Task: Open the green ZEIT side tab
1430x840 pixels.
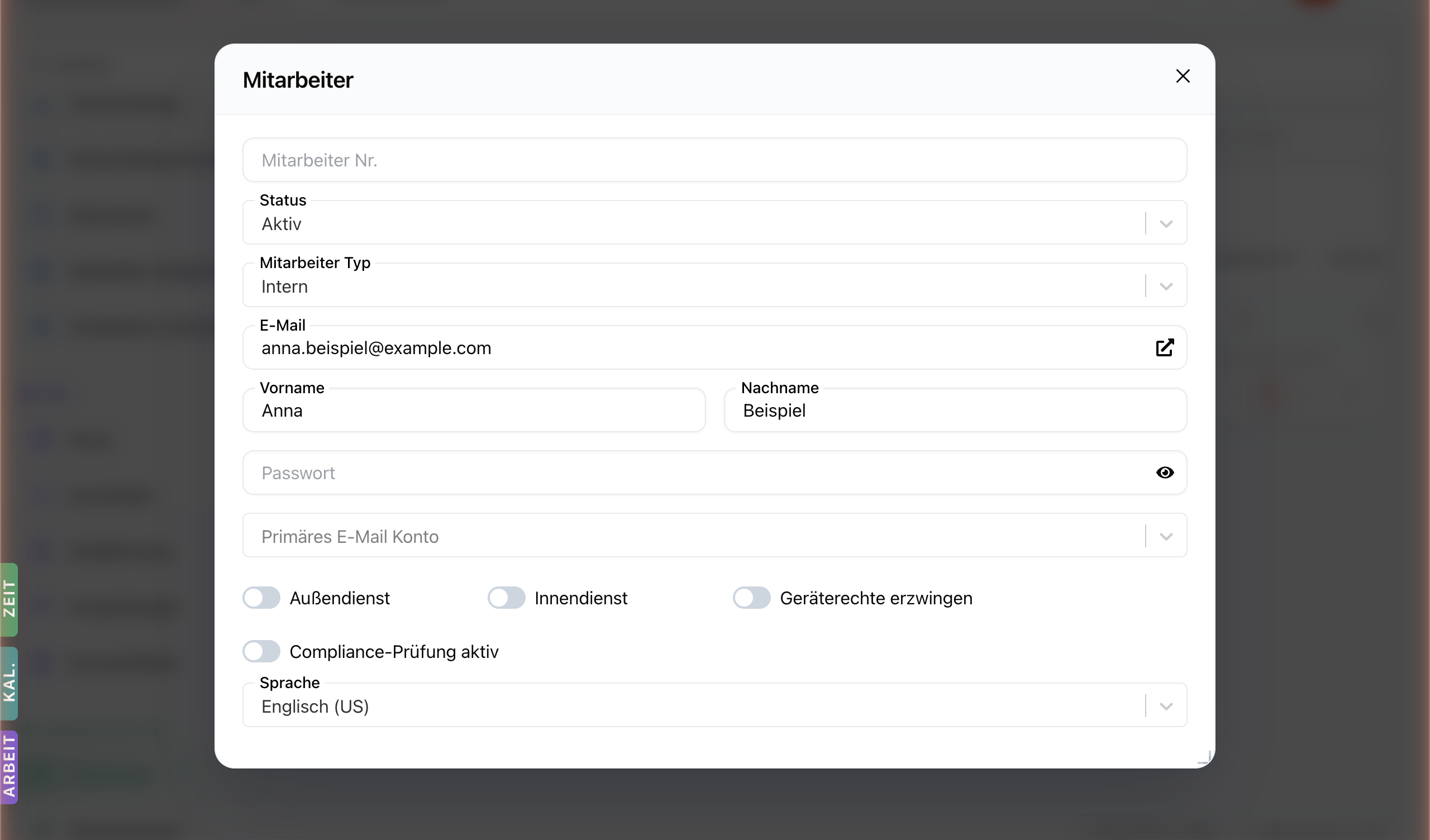Action: point(9,599)
